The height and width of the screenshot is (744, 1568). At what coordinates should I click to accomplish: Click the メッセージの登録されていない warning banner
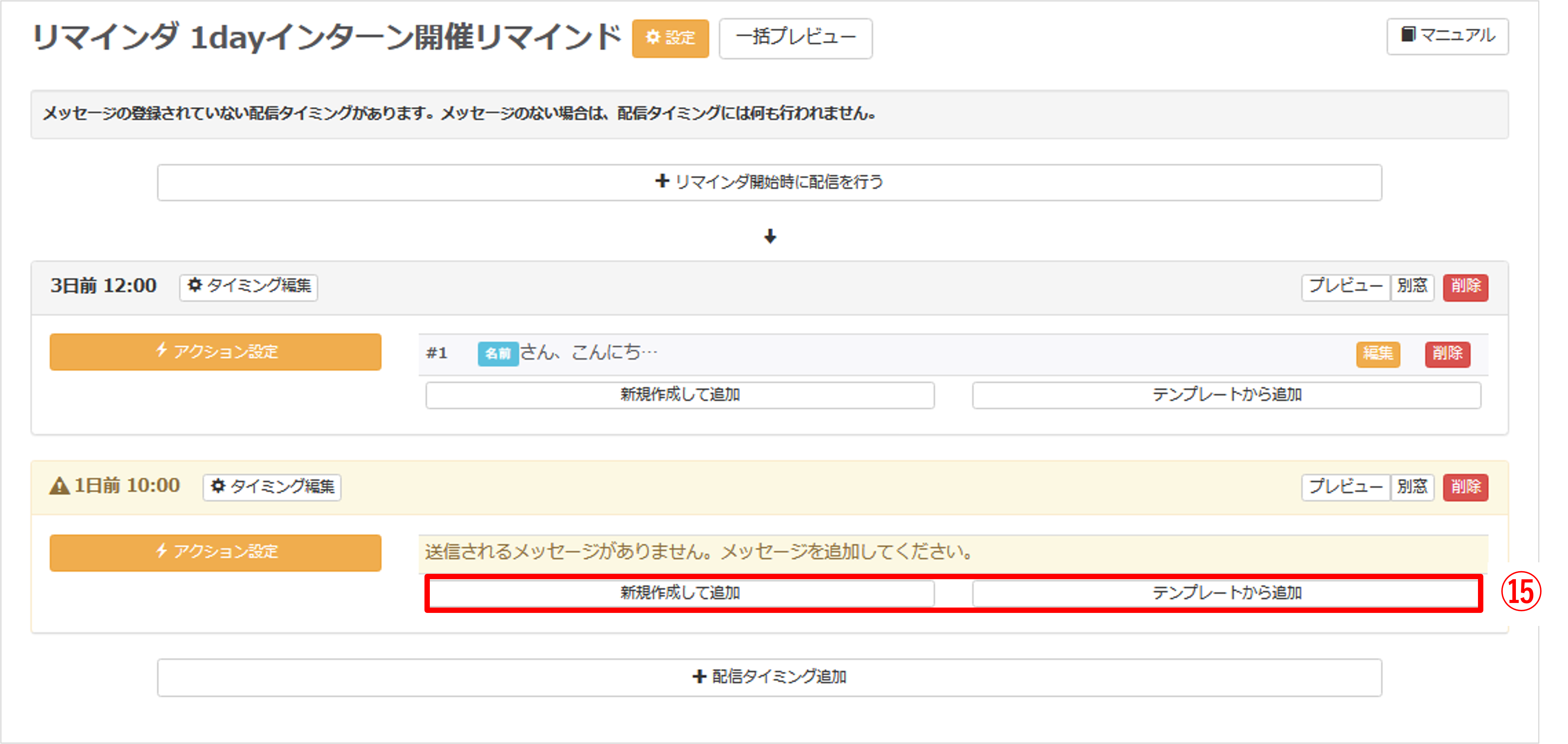[x=769, y=115]
